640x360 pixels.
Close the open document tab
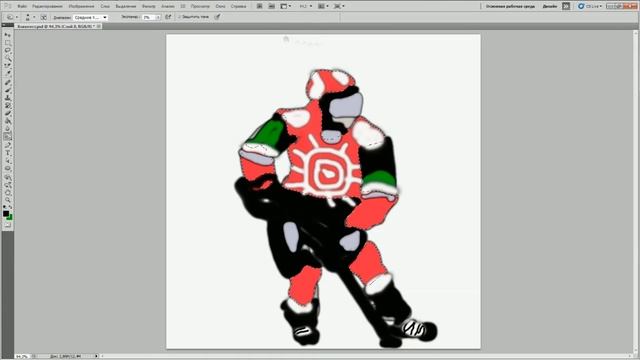click(98, 26)
